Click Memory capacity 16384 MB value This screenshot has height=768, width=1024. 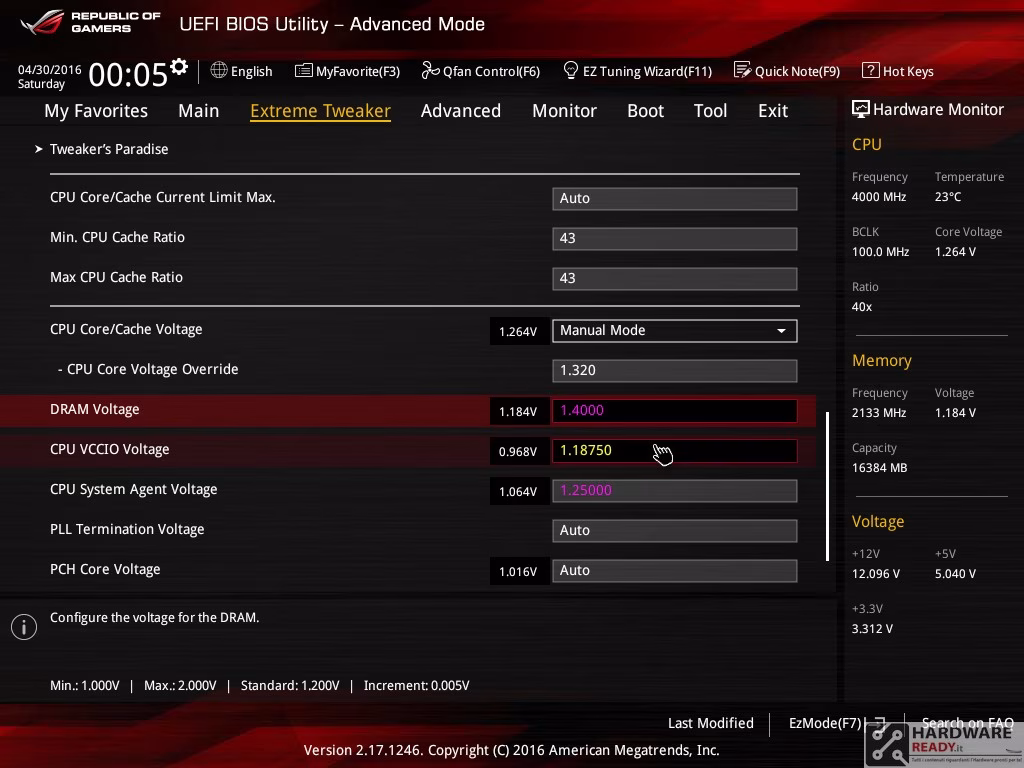880,468
